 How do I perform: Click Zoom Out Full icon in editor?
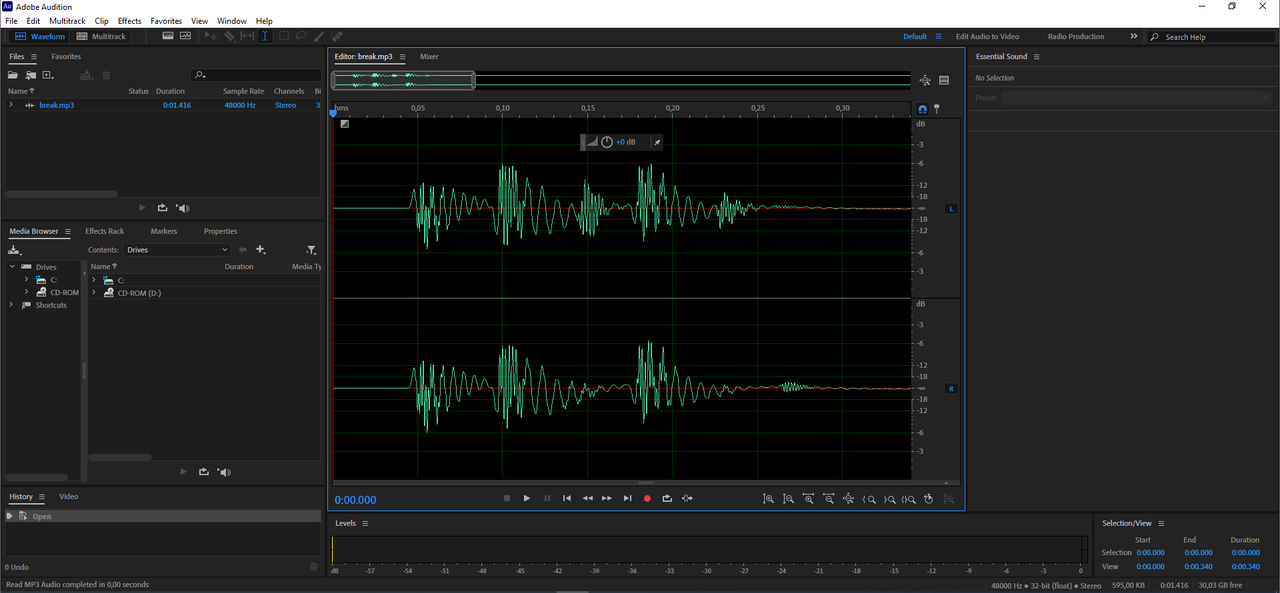(x=848, y=498)
